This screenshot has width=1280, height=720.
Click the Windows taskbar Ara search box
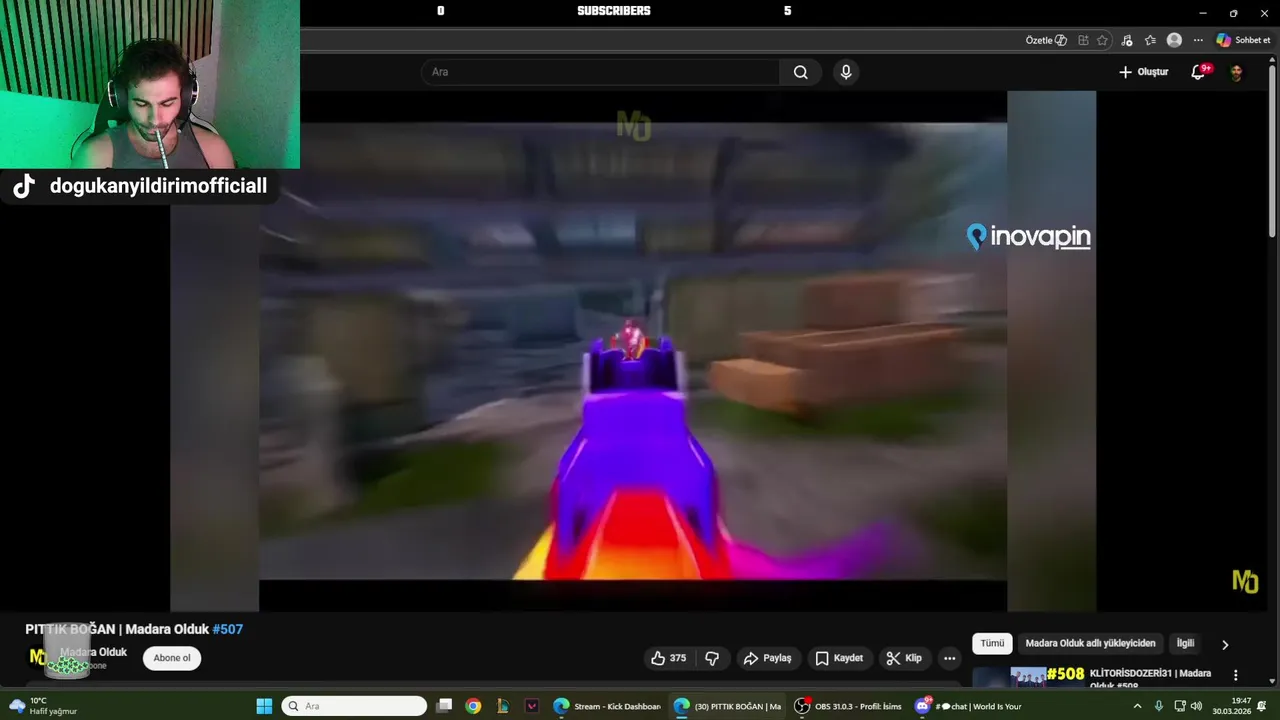point(355,706)
